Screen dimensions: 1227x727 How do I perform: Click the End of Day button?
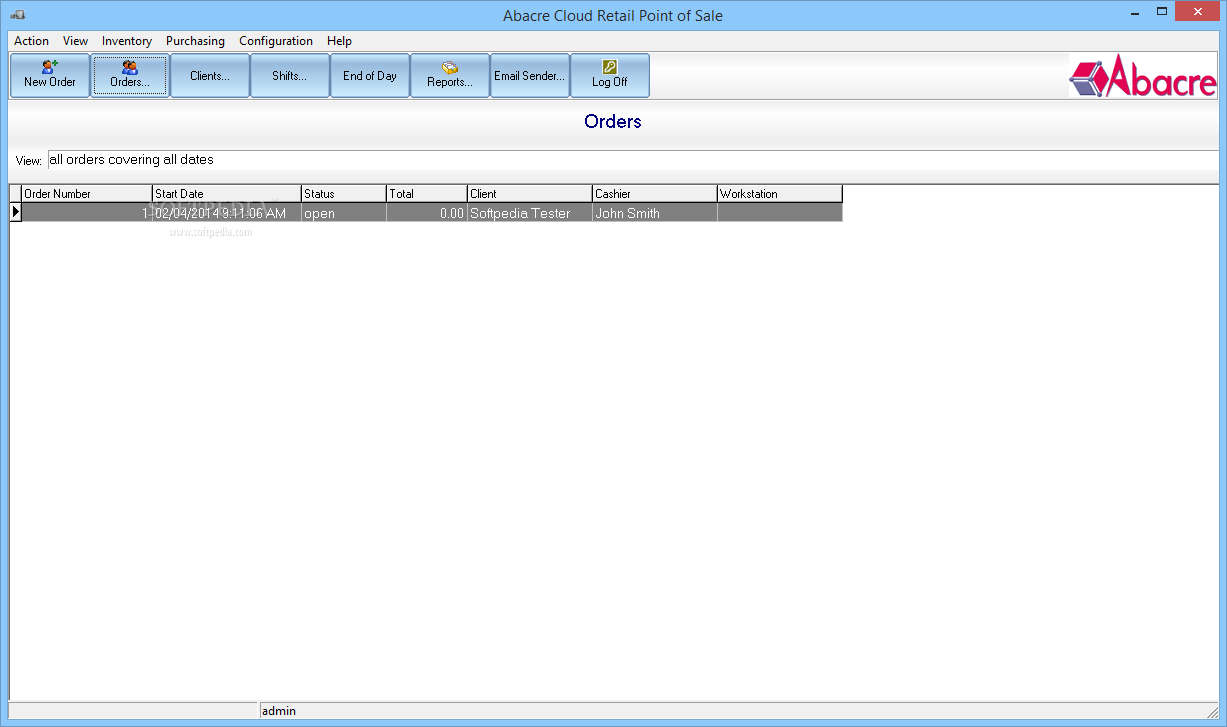(370, 75)
